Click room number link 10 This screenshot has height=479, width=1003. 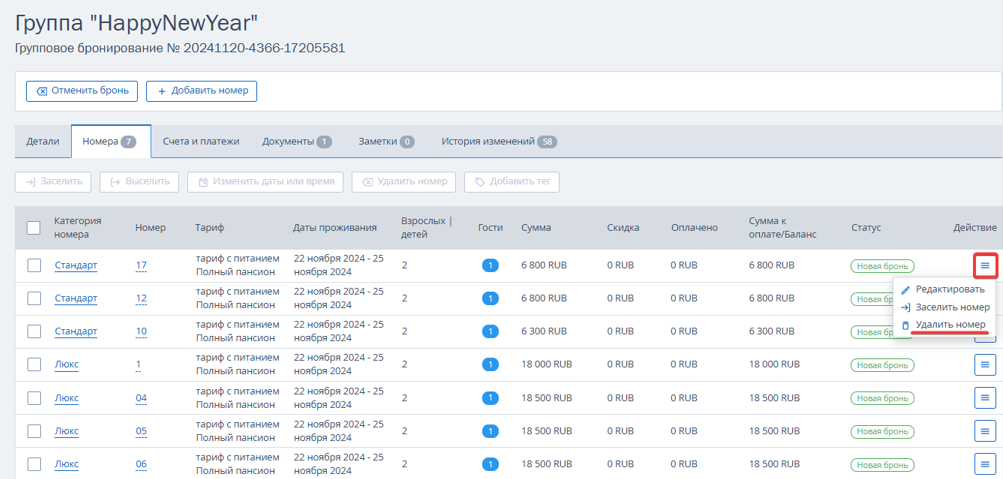[141, 331]
